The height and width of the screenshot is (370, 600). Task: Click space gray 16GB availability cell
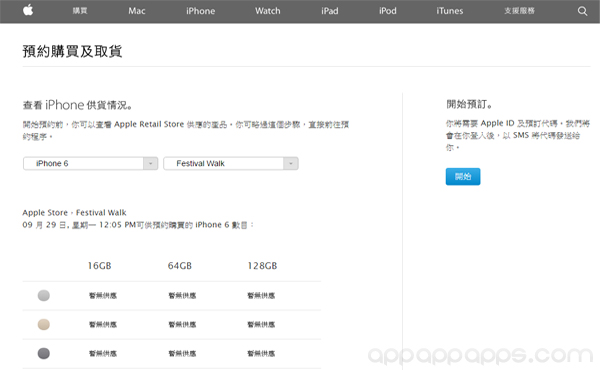pos(103,354)
